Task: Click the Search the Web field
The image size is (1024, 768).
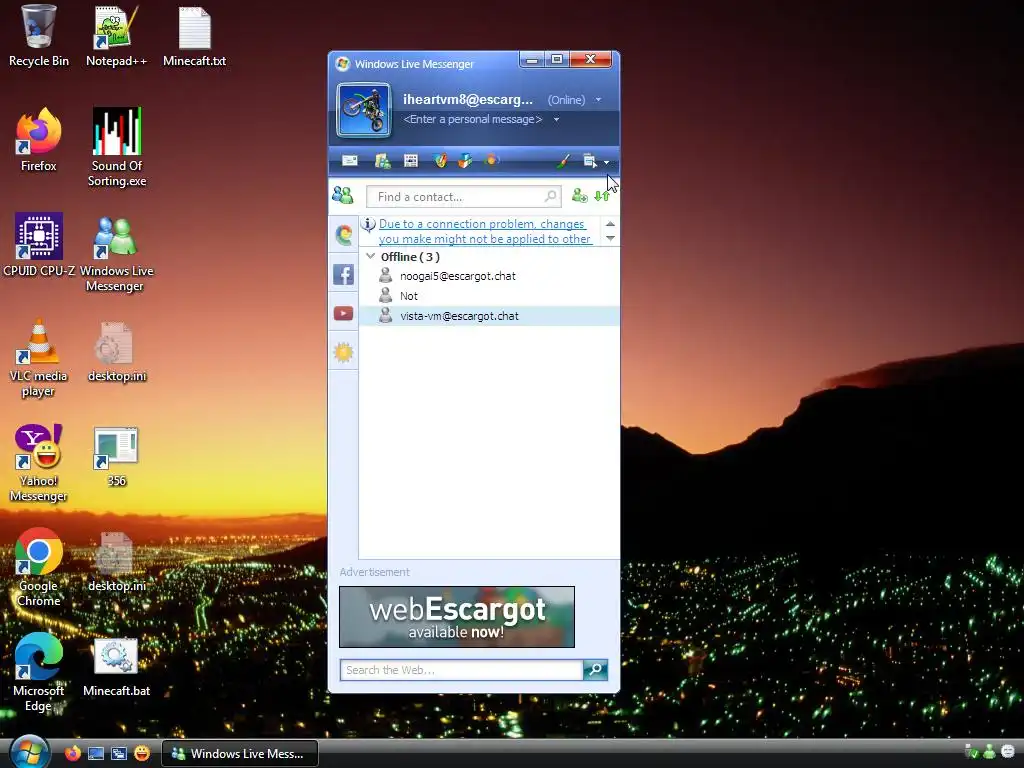Action: click(x=461, y=670)
